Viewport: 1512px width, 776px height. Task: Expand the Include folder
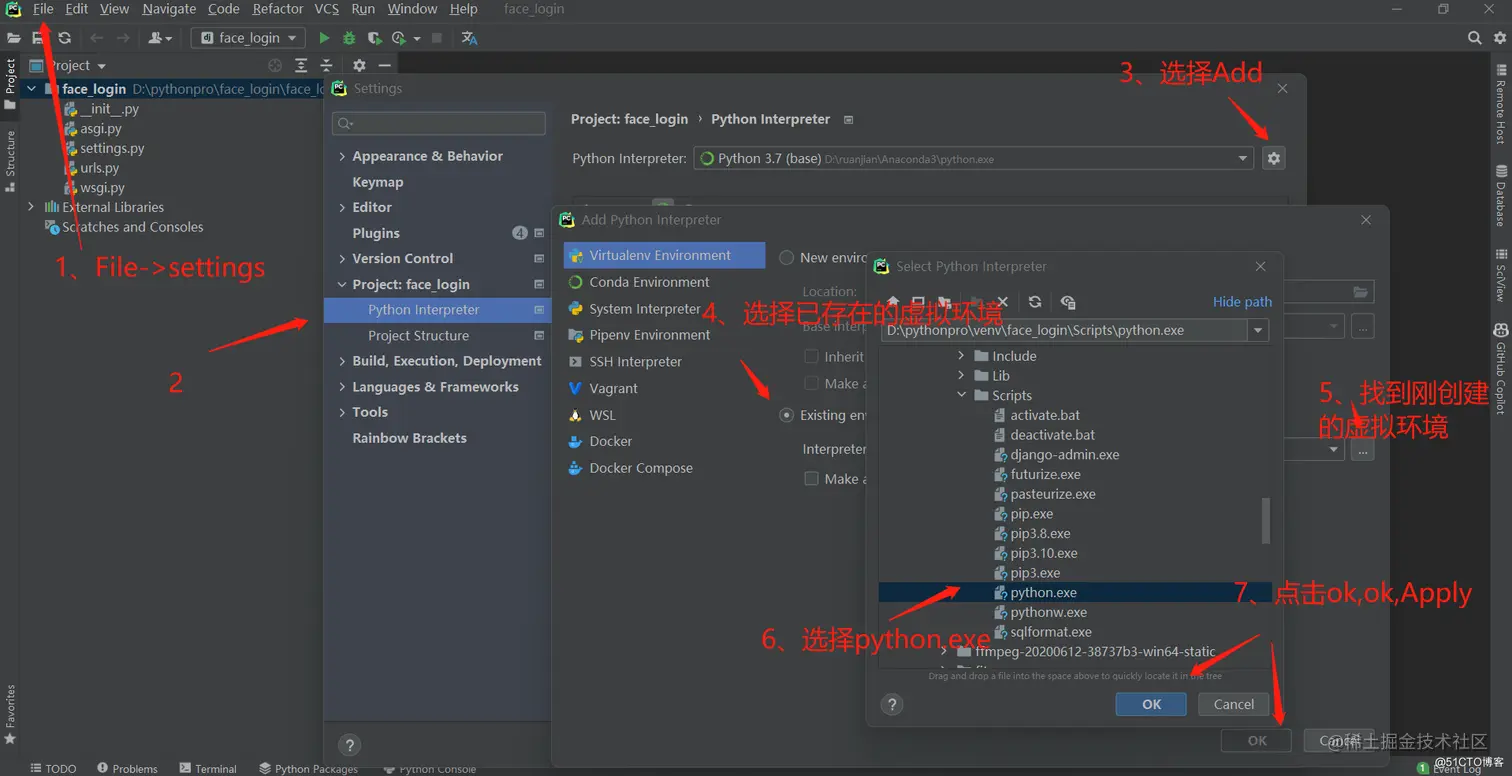pos(961,356)
